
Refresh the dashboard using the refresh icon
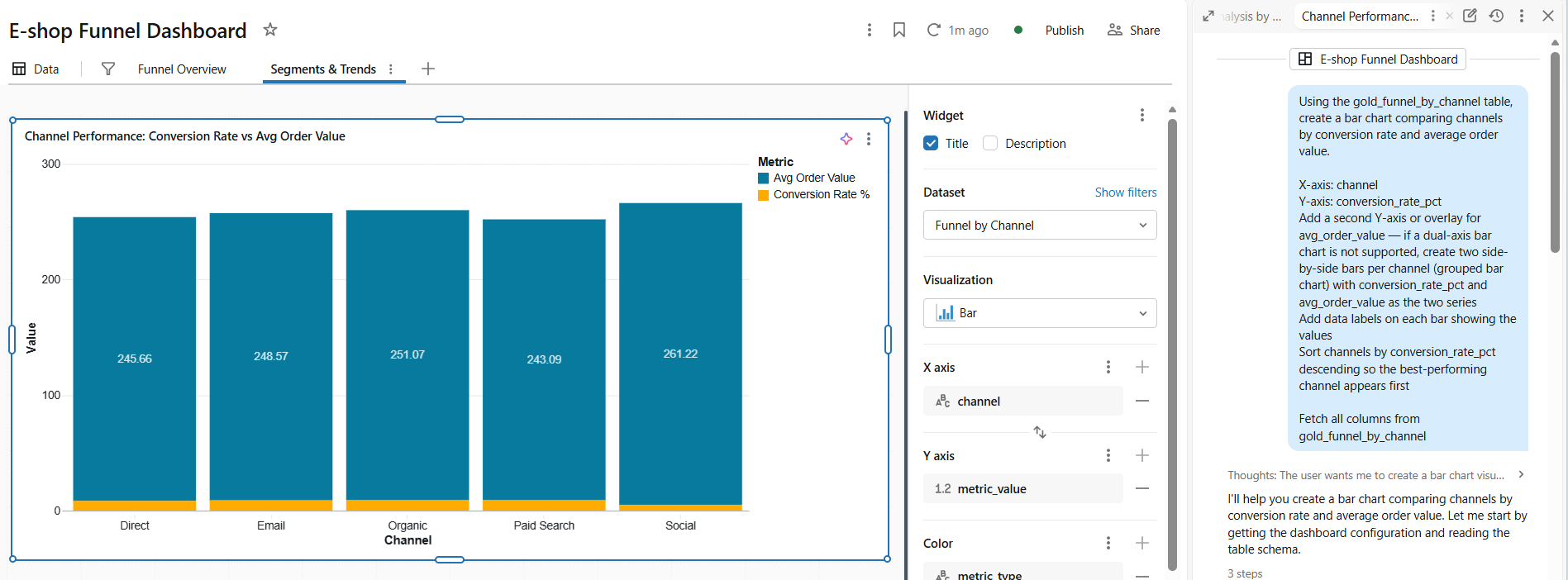934,30
